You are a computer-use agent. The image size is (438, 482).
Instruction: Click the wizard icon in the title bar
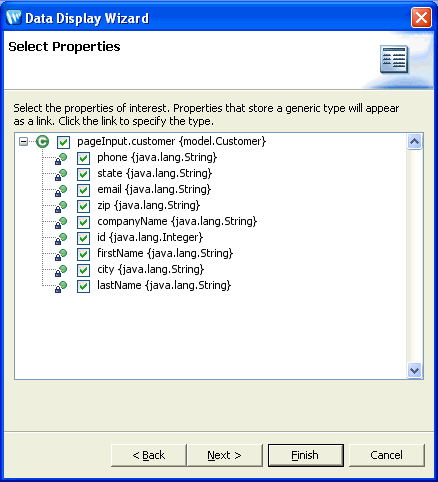pyautogui.click(x=14, y=18)
